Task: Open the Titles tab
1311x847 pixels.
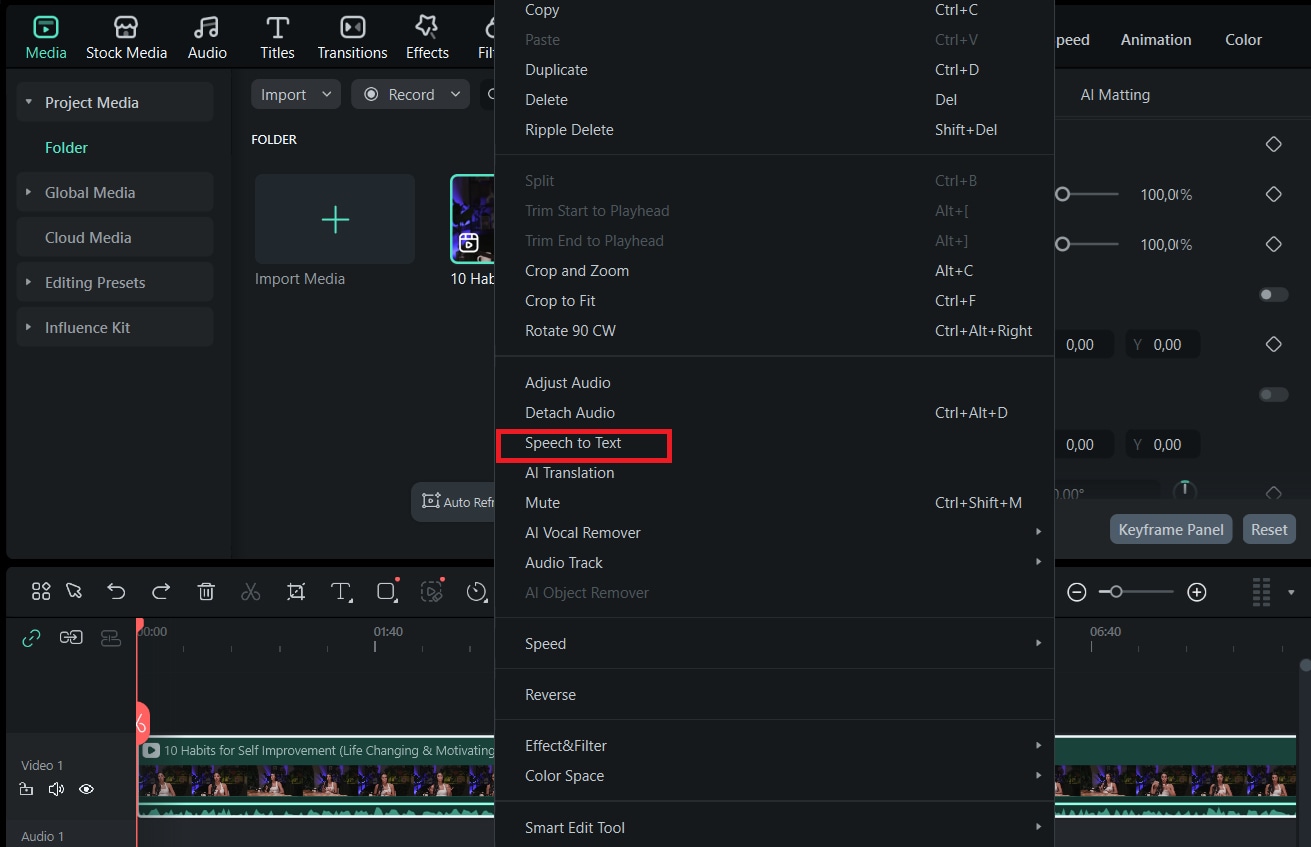Action: [x=277, y=38]
